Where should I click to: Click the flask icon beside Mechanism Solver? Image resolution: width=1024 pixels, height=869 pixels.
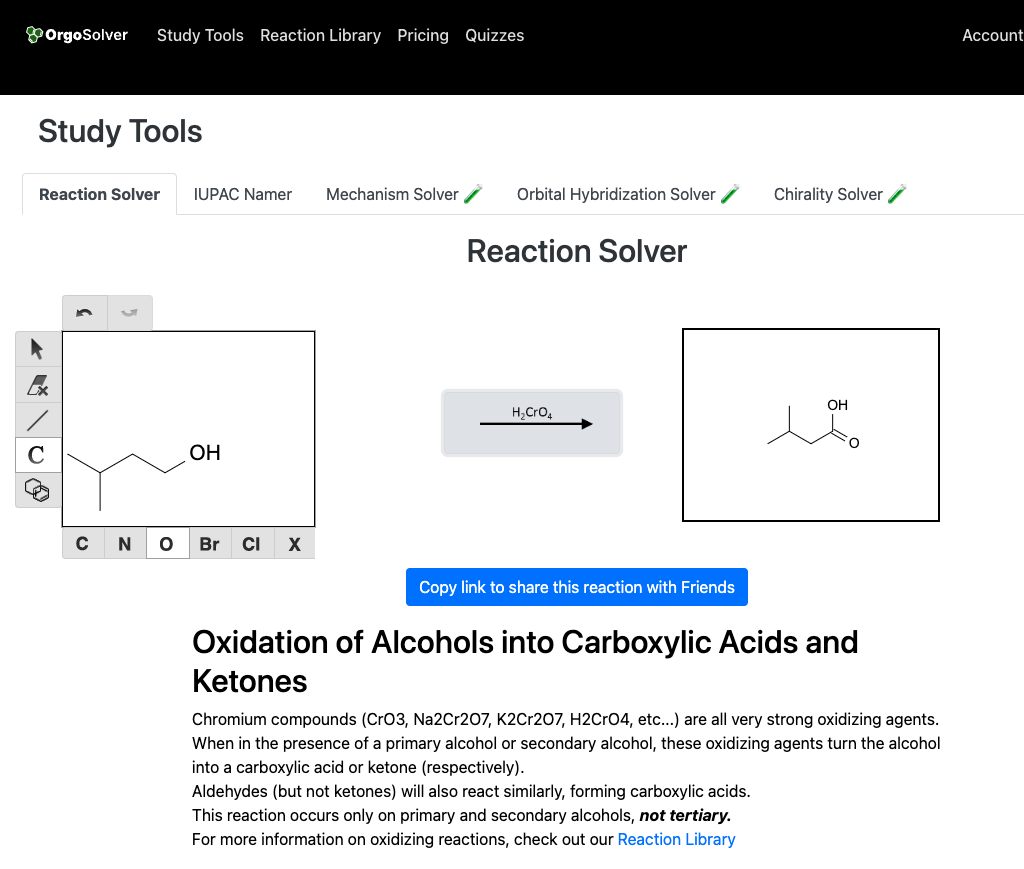[472, 193]
